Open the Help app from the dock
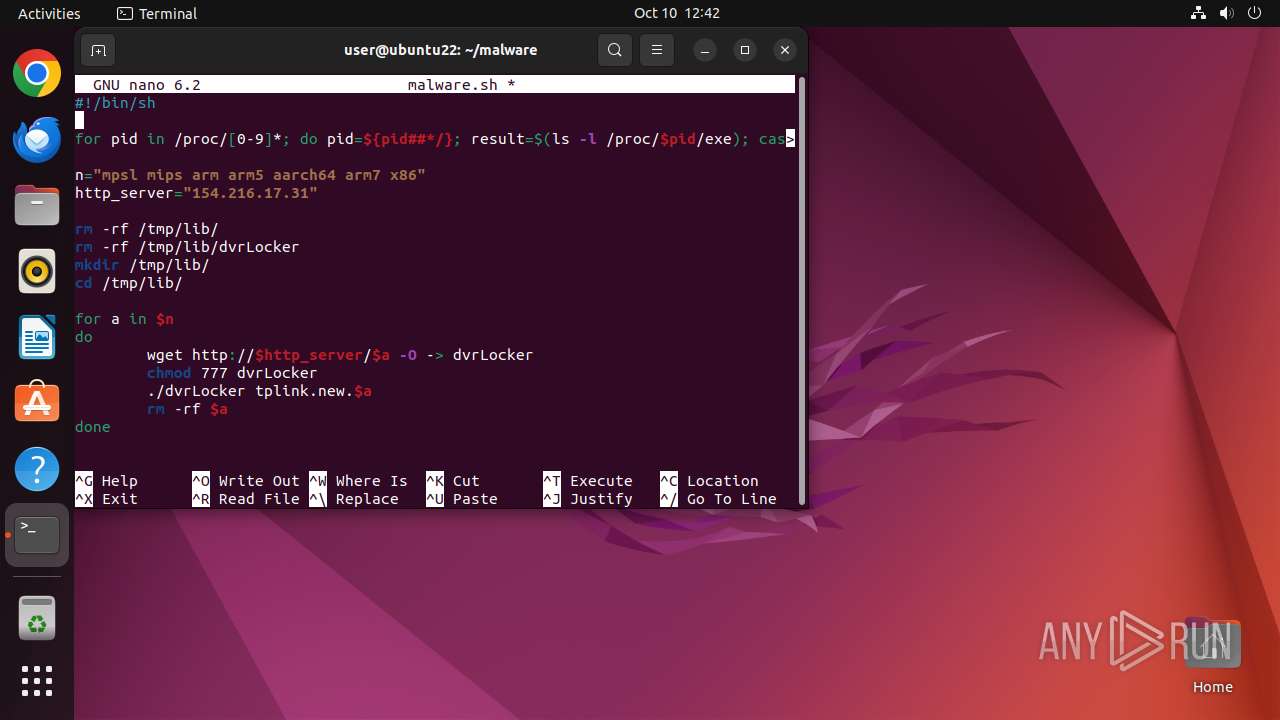Image resolution: width=1280 pixels, height=720 pixels. click(37, 469)
